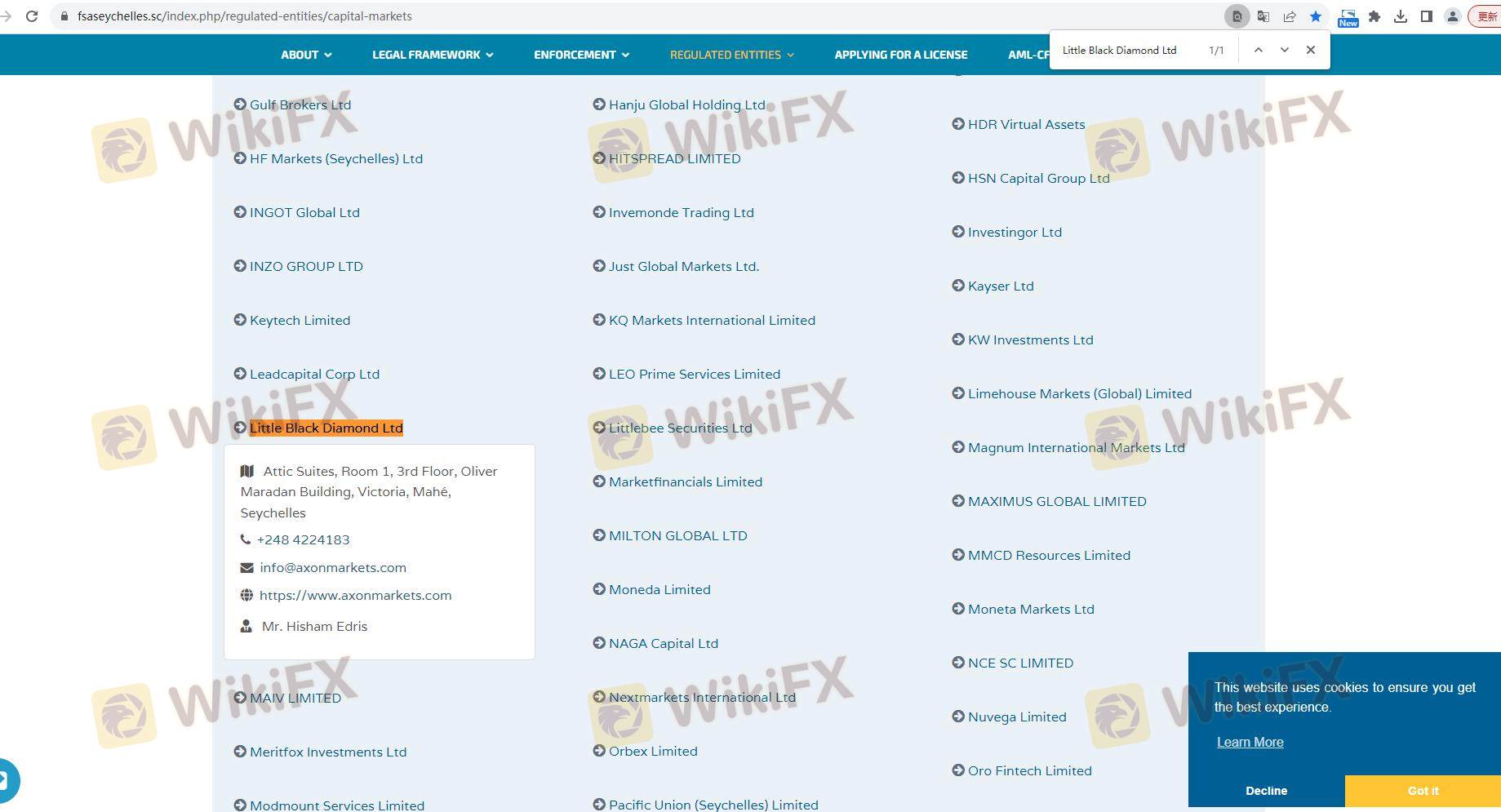Screen dimensions: 1501x812
Task: Click the Got it cookie button
Action: [x=1423, y=791]
